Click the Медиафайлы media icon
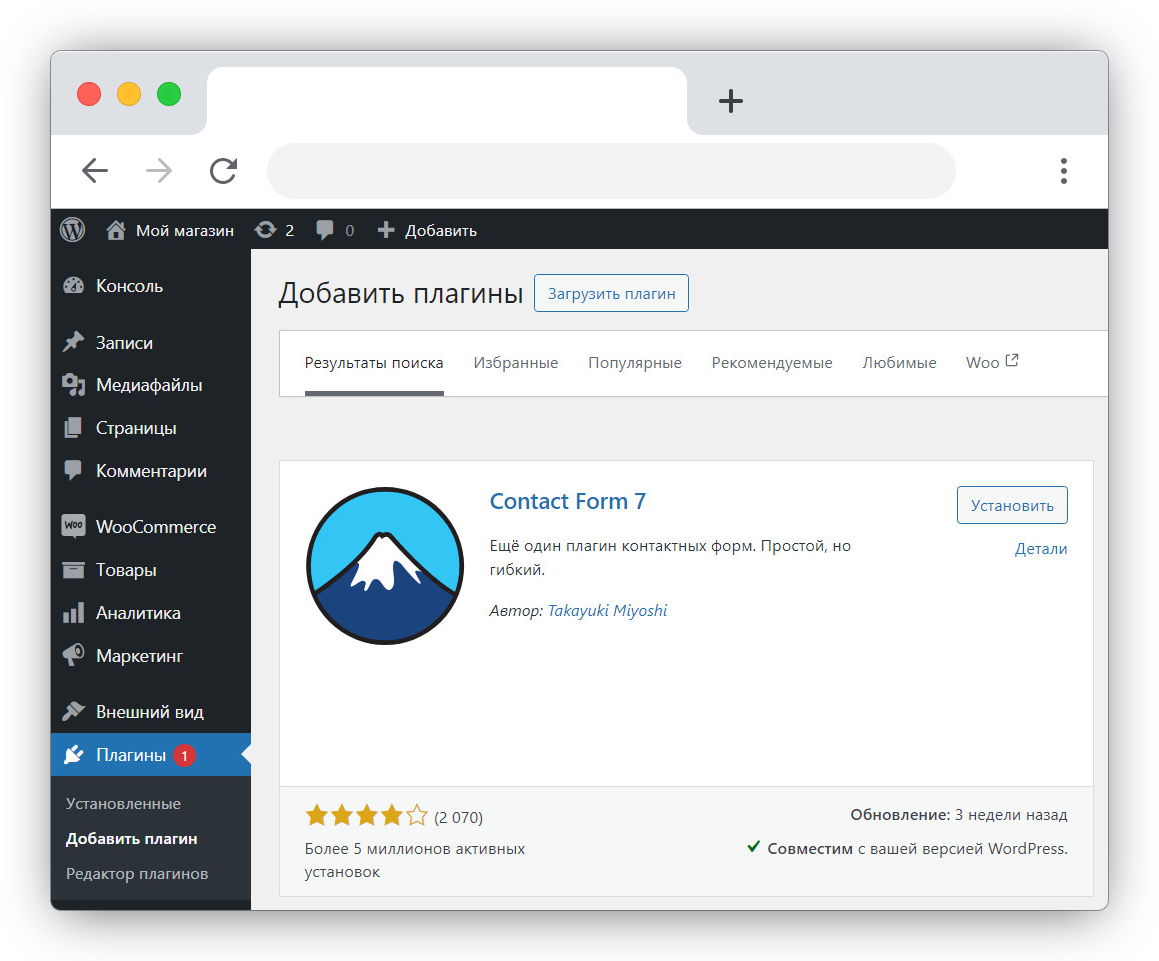1159x961 pixels. pos(73,384)
